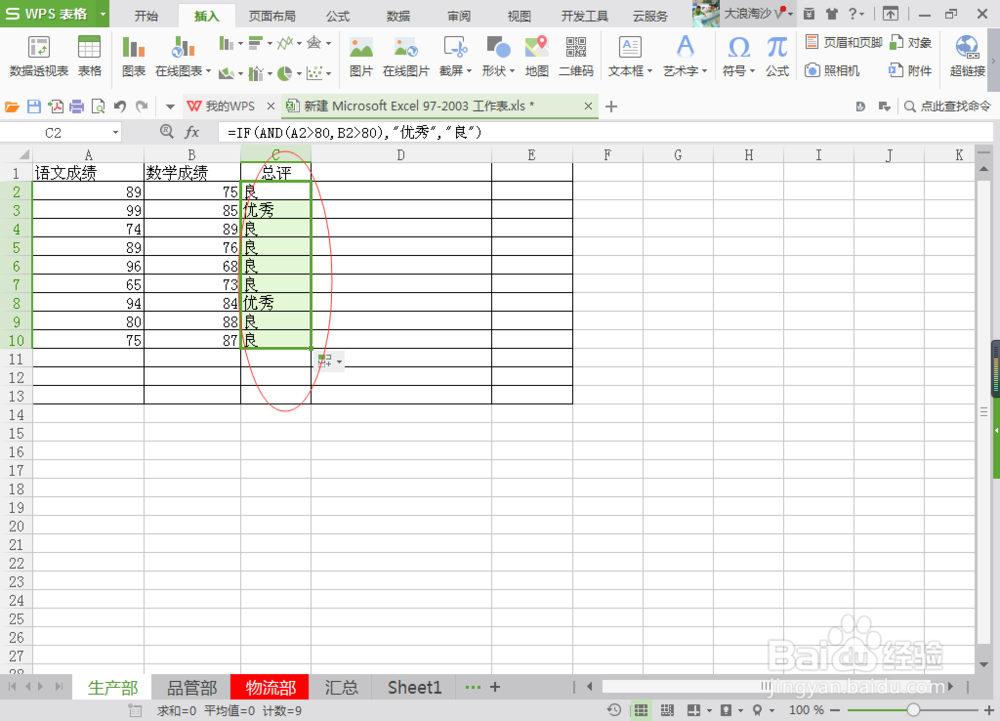Open the 文本框 text box dropdown
1000x721 pixels.
pos(630,56)
